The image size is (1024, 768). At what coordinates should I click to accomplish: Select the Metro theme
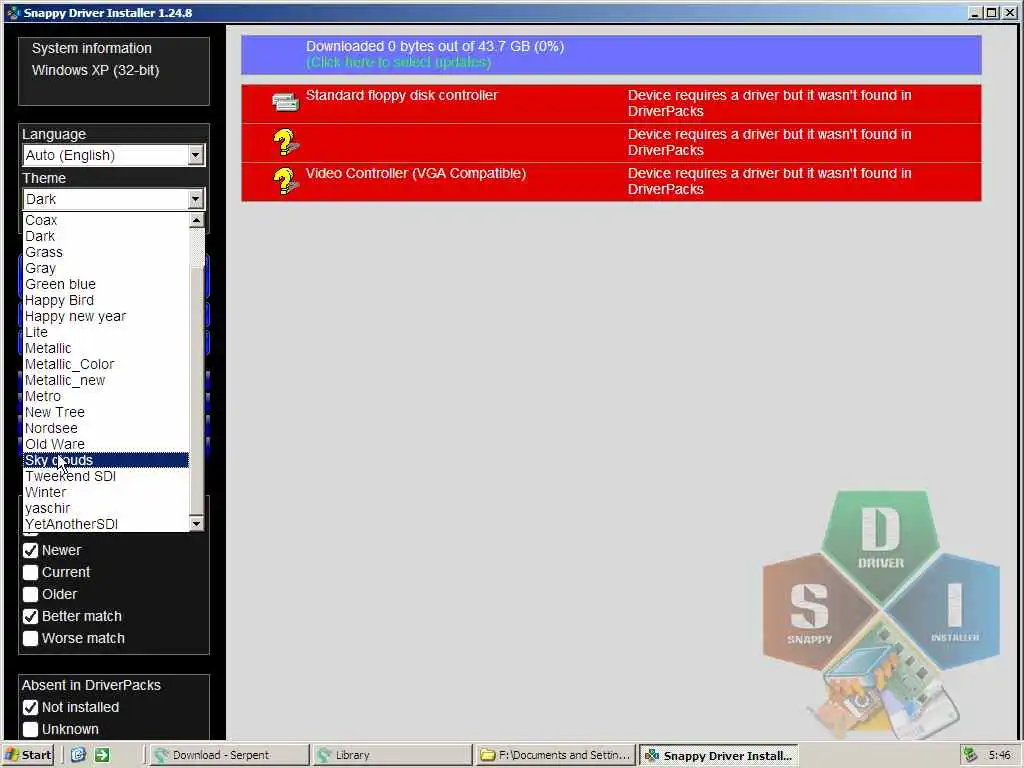click(x=106, y=396)
